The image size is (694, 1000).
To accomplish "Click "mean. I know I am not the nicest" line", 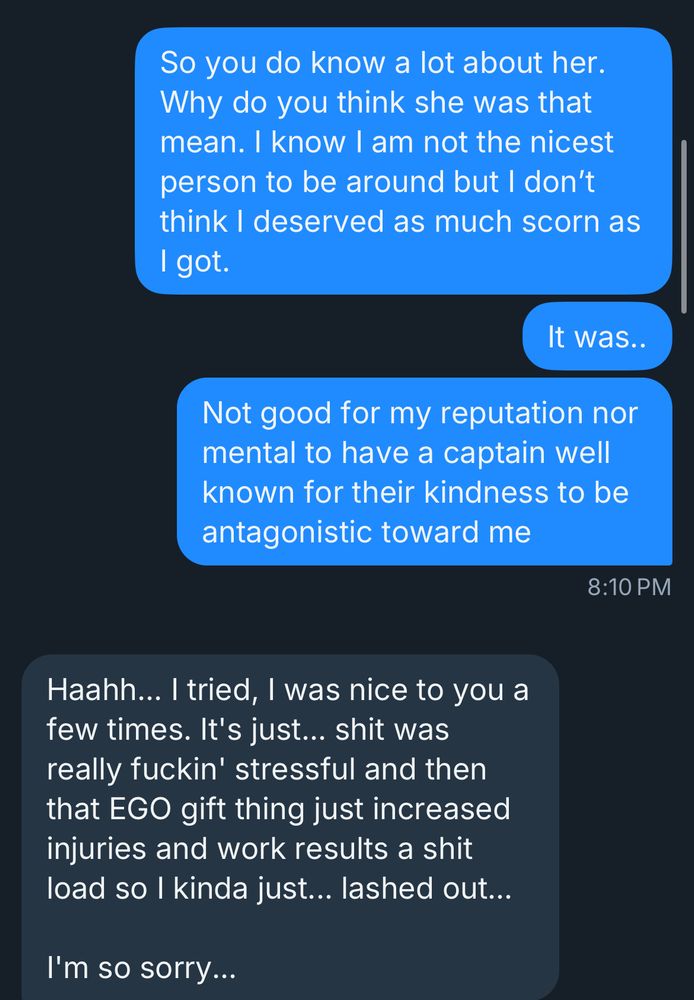I will click(386, 141).
